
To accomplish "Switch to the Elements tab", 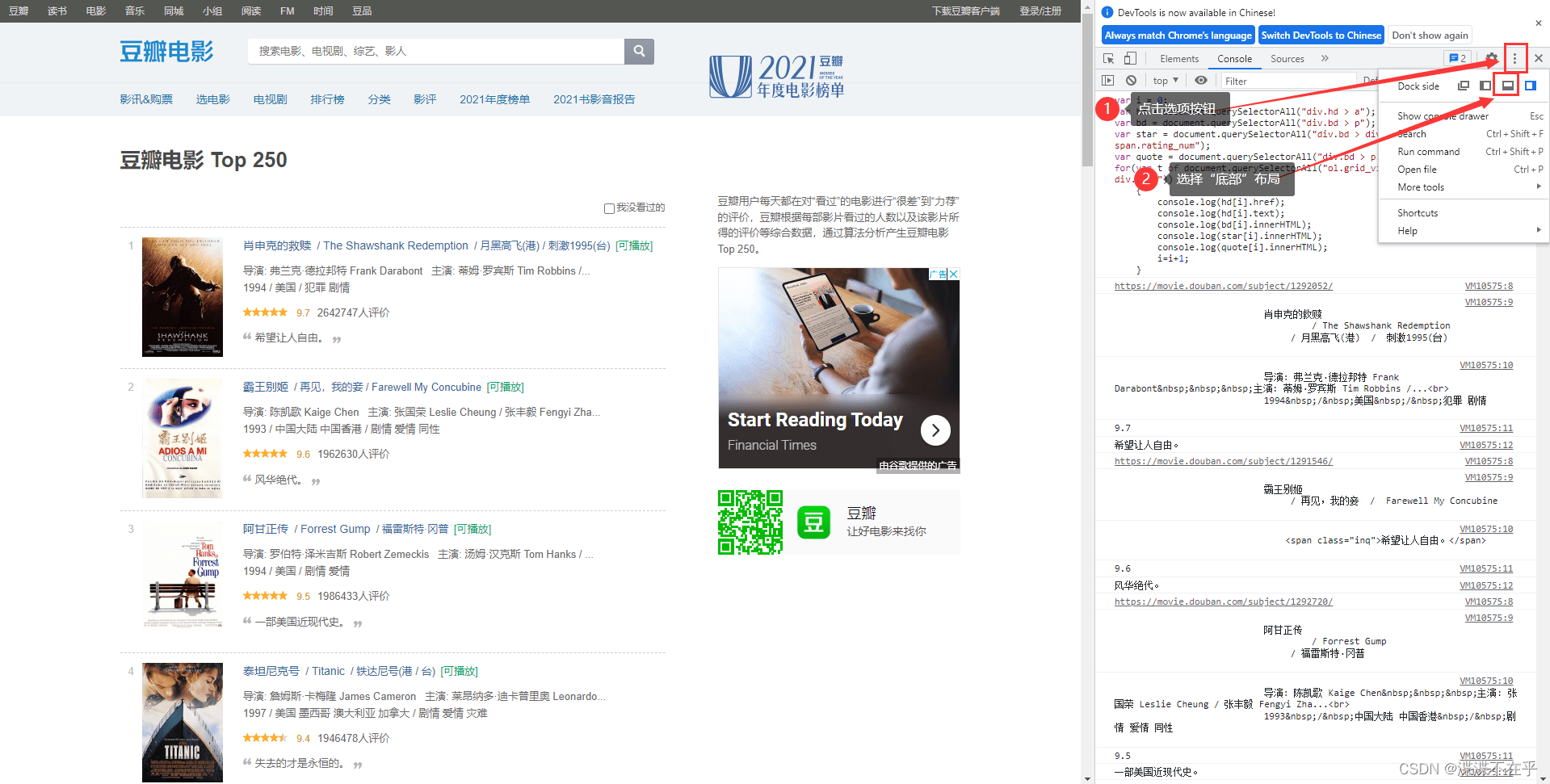I will pos(1179,59).
